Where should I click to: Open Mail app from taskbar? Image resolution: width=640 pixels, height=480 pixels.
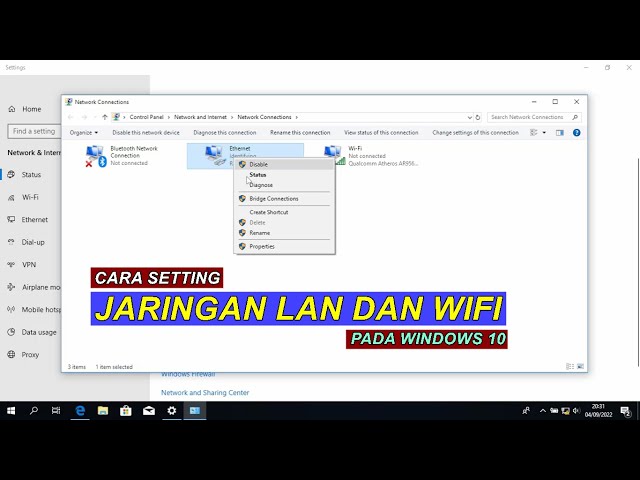pos(149,411)
